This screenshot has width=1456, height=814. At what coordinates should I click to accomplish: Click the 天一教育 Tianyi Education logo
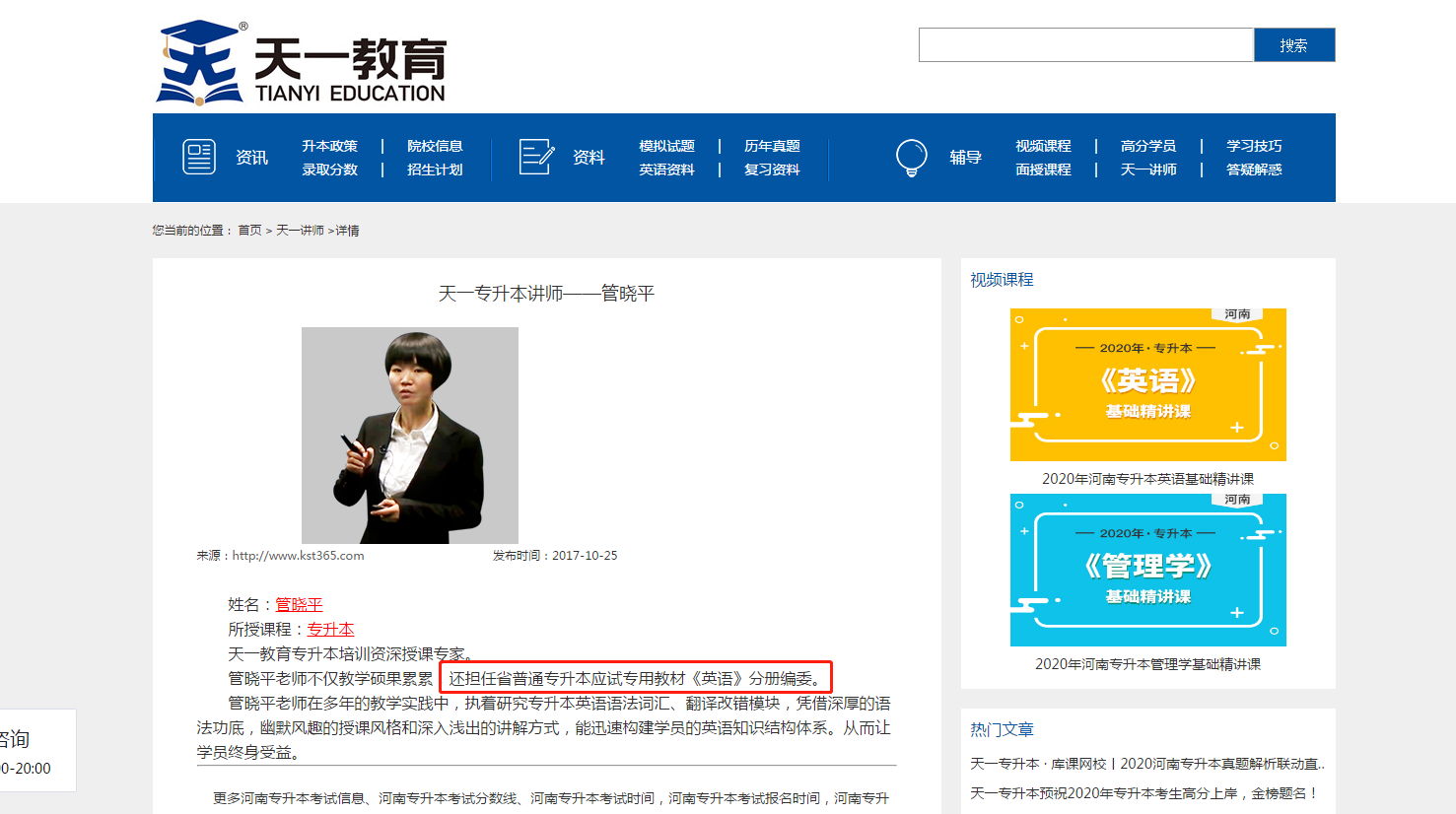pyautogui.click(x=301, y=62)
